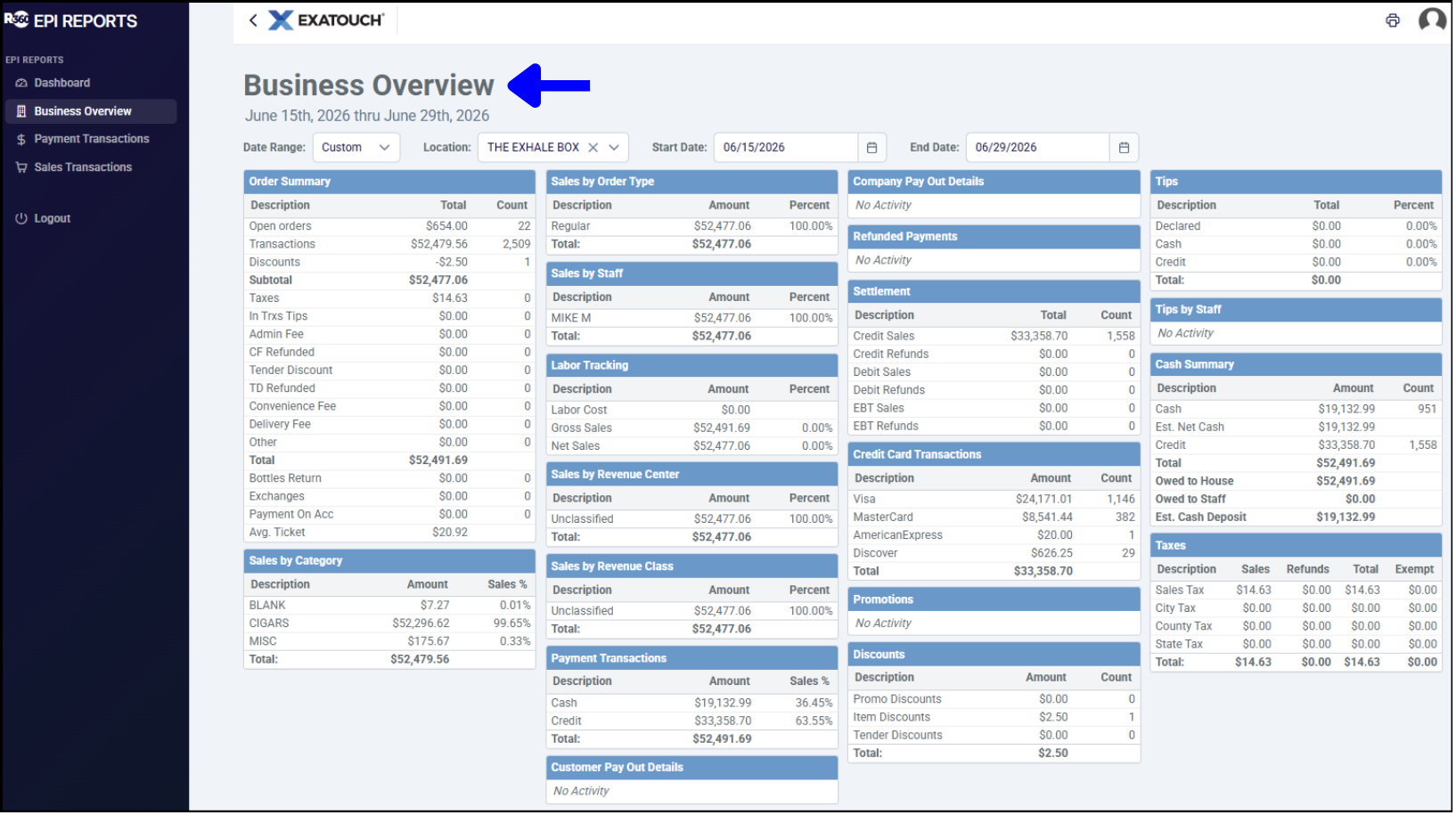Open the Start Date calendar picker
This screenshot has height=815, width=1456.
[x=871, y=148]
